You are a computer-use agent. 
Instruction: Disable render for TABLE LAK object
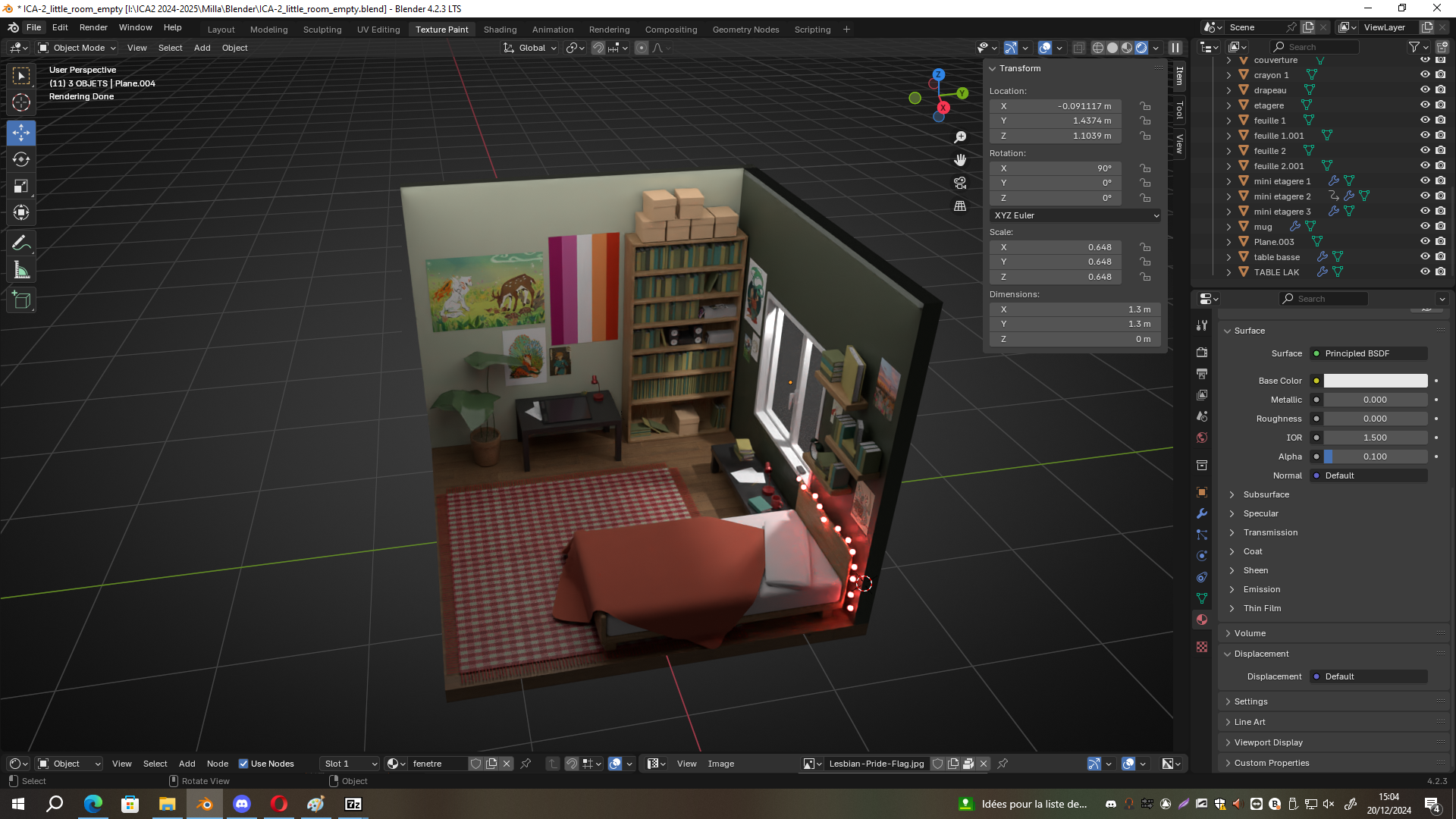click(1441, 271)
